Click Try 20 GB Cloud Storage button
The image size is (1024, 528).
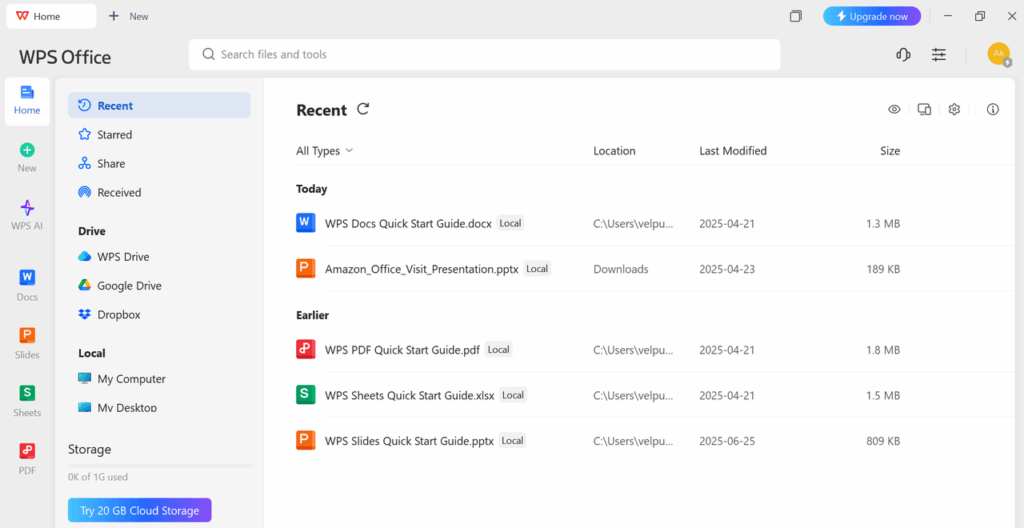(x=140, y=510)
